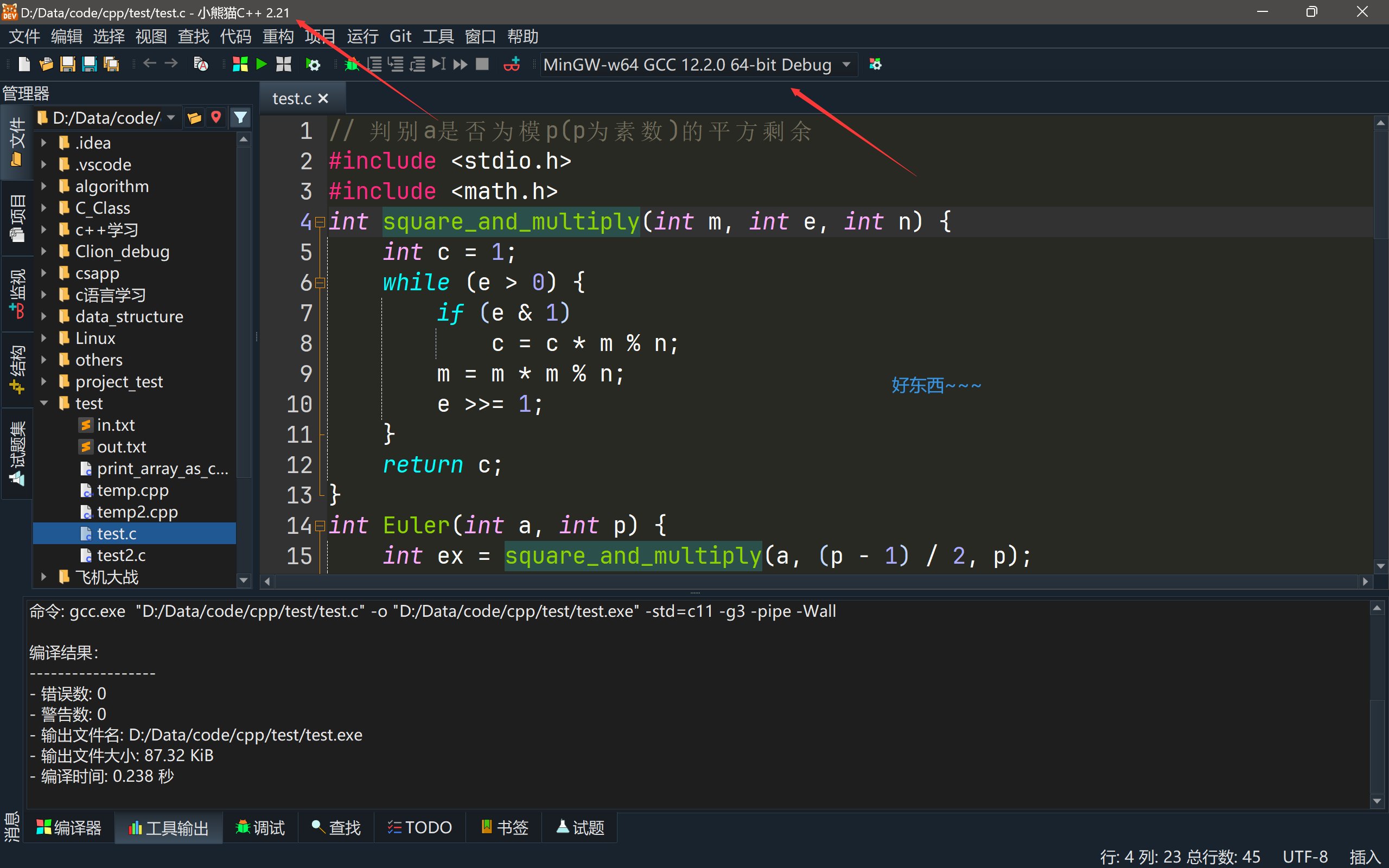The image size is (1389, 868).
Task: Add a watch with the red glasses icon
Action: pyautogui.click(x=512, y=65)
